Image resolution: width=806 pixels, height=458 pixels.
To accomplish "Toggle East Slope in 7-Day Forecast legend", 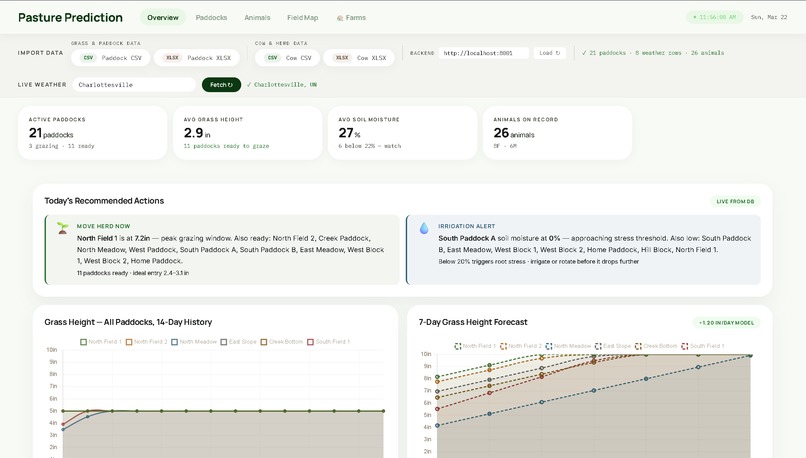I will tap(612, 346).
